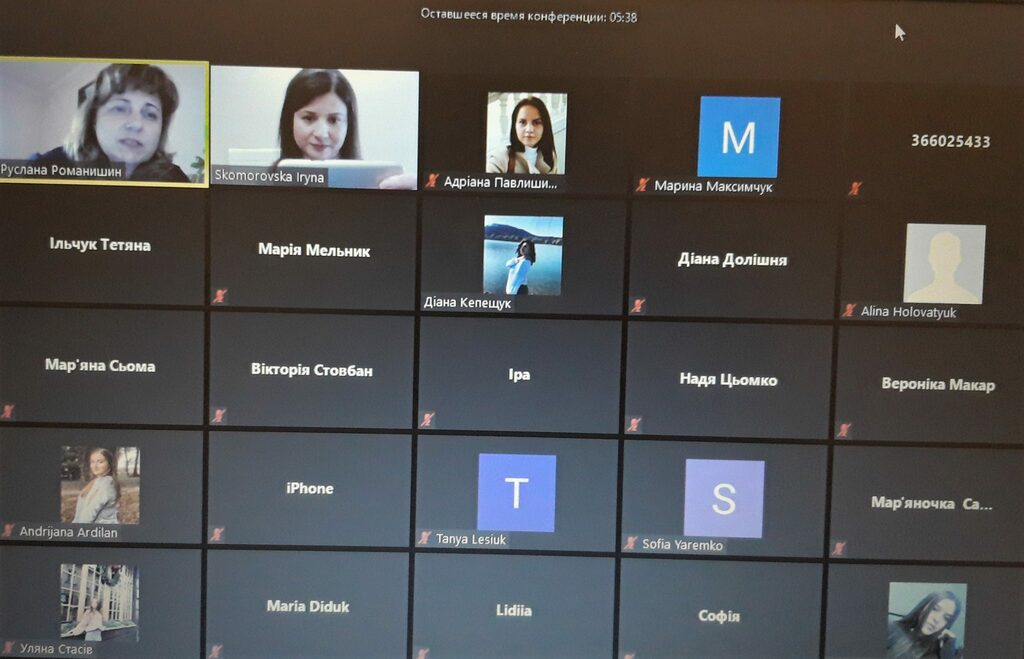Click the Ільчук Тетяна participant tile

pos(101,246)
